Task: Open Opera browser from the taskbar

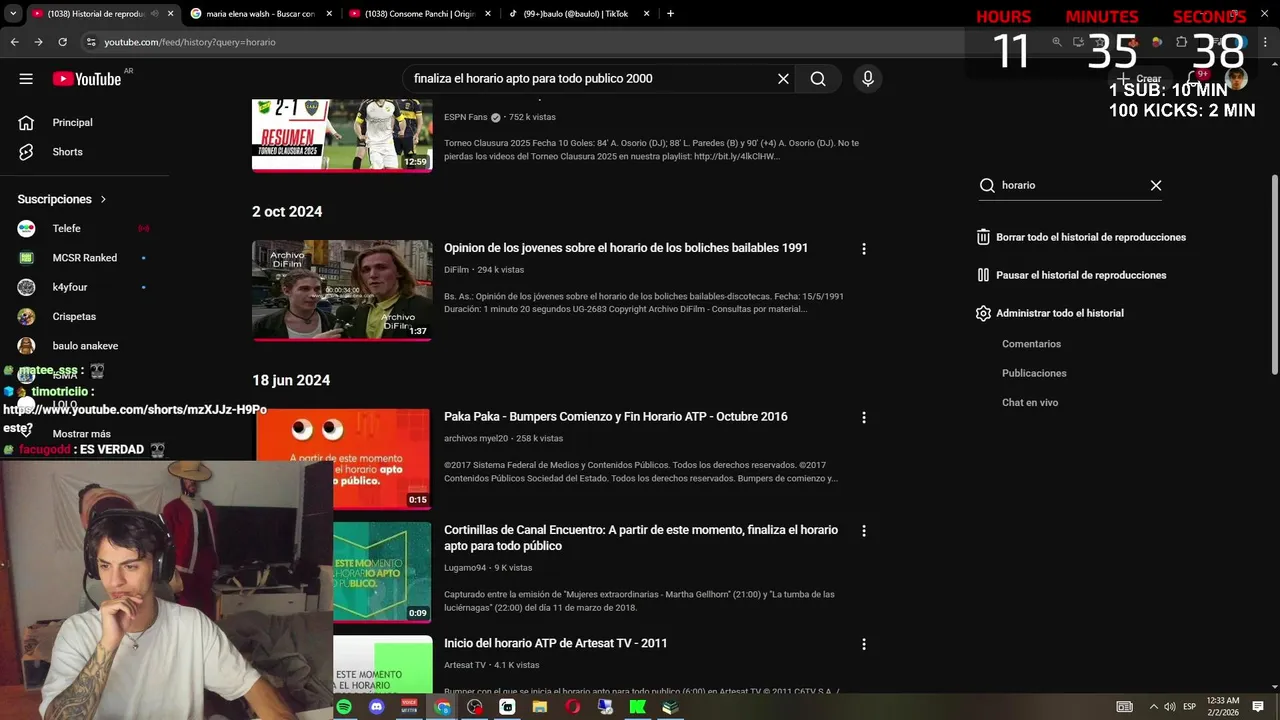Action: tap(573, 707)
